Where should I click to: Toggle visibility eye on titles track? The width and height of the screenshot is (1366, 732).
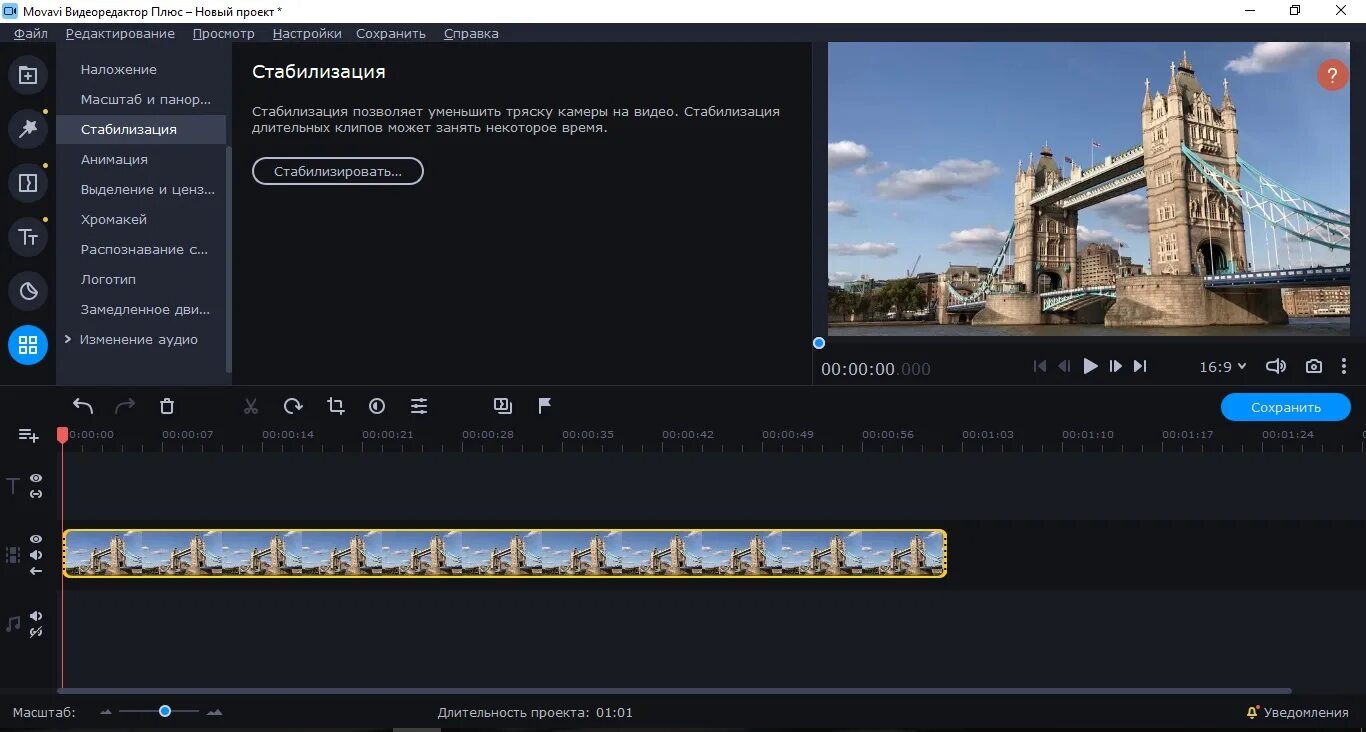(36, 479)
